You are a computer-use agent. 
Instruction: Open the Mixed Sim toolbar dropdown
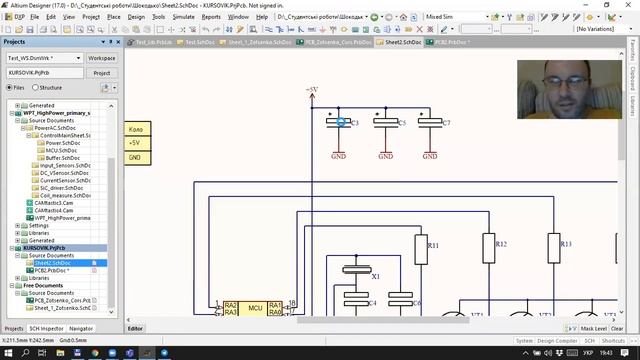[x=487, y=17]
